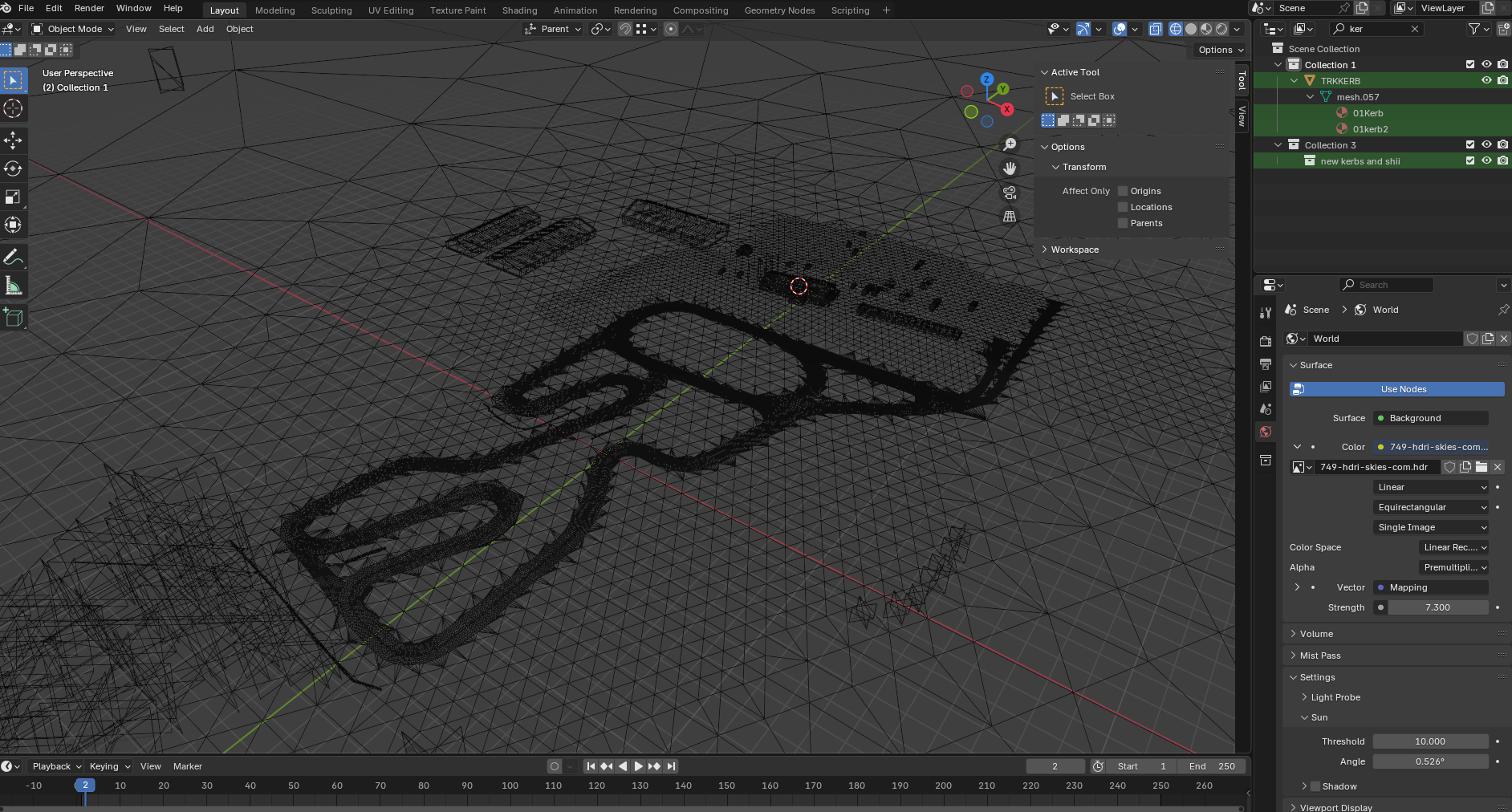Open image file browser folder icon
This screenshot has height=812, width=1512.
click(1482, 467)
